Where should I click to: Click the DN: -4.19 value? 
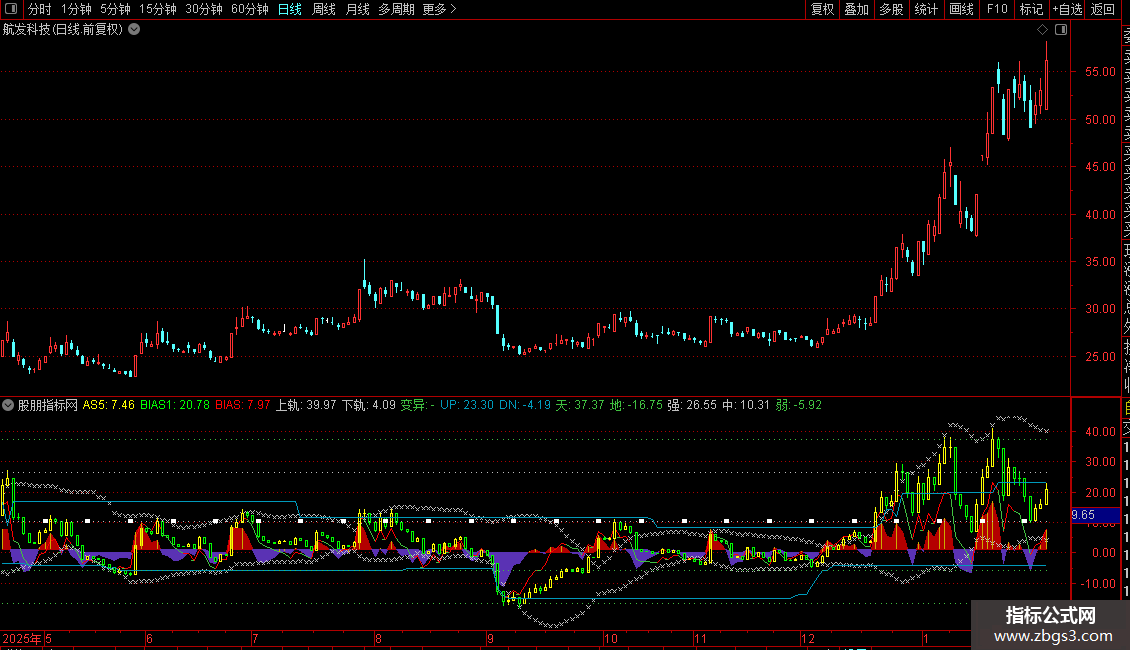point(525,405)
